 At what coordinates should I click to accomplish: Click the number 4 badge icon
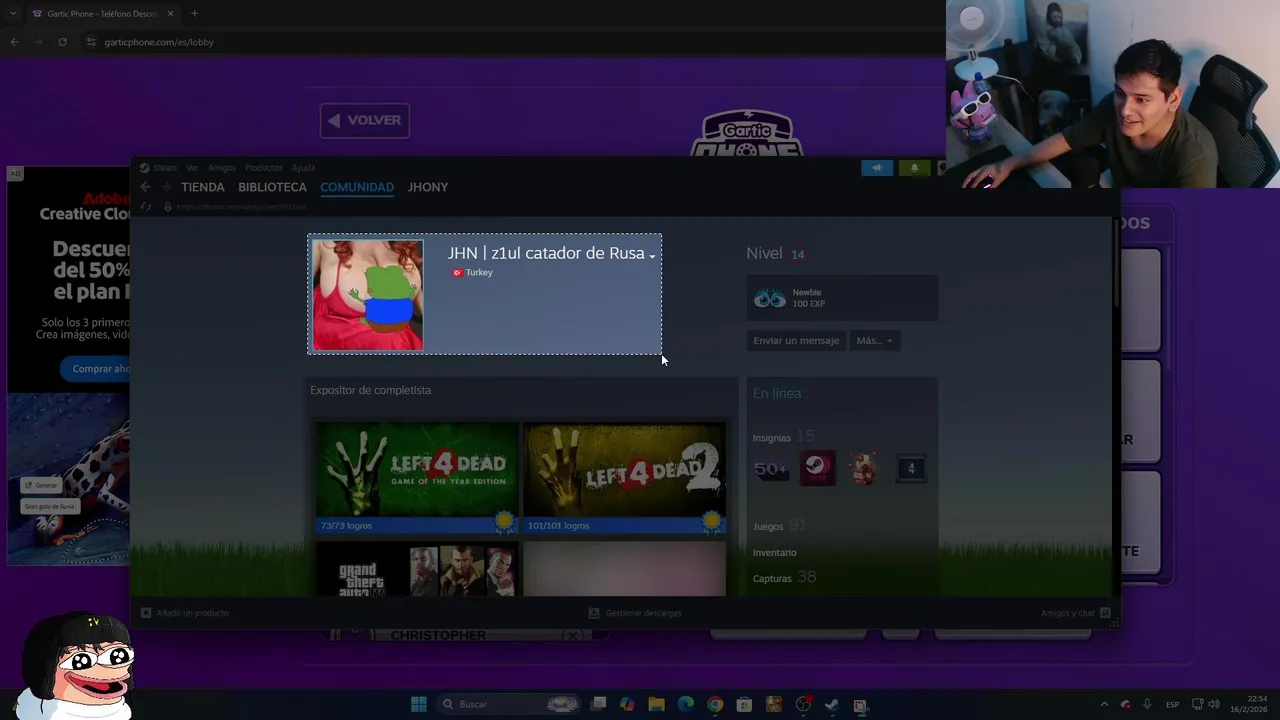point(911,469)
